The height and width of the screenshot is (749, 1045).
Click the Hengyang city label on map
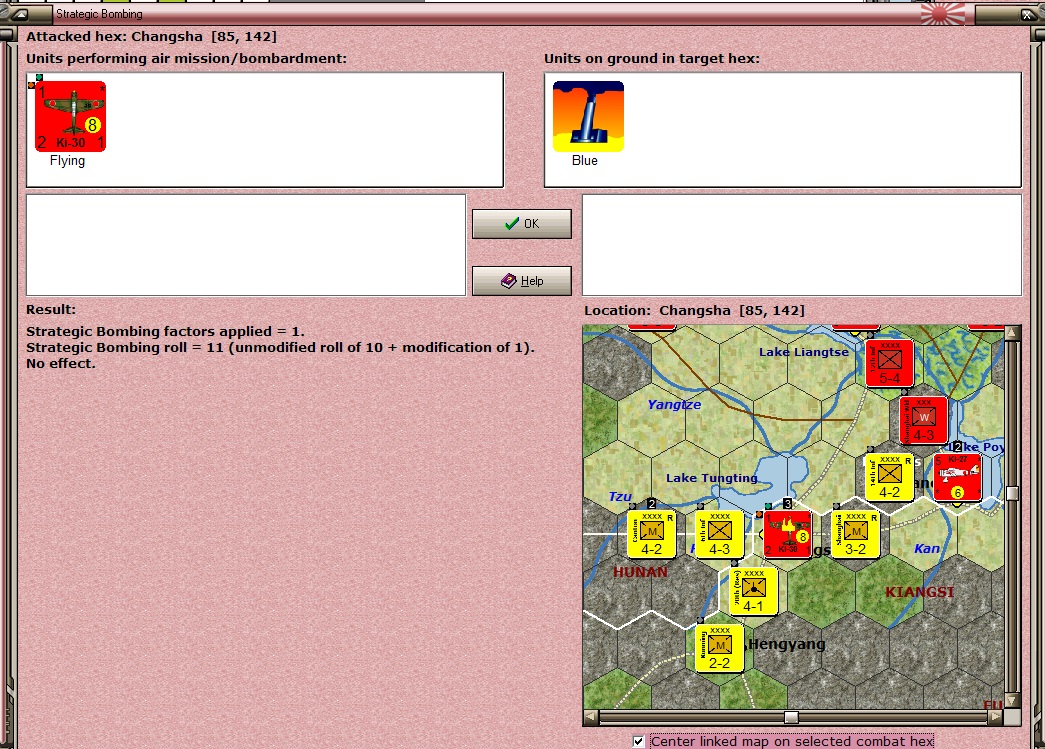point(786,644)
